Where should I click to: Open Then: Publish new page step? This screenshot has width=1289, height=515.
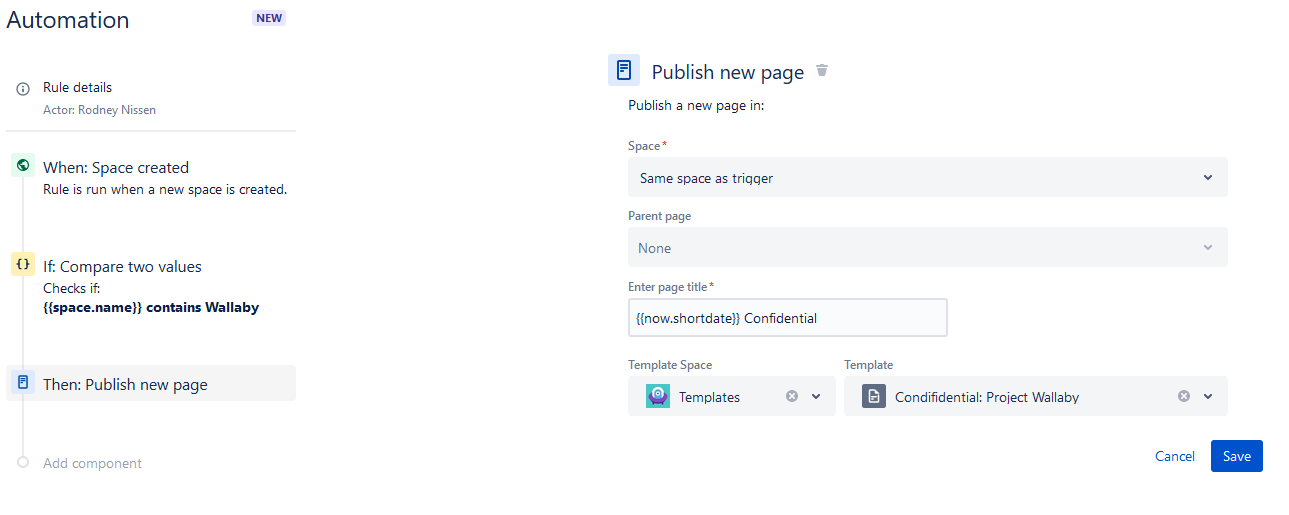point(125,385)
